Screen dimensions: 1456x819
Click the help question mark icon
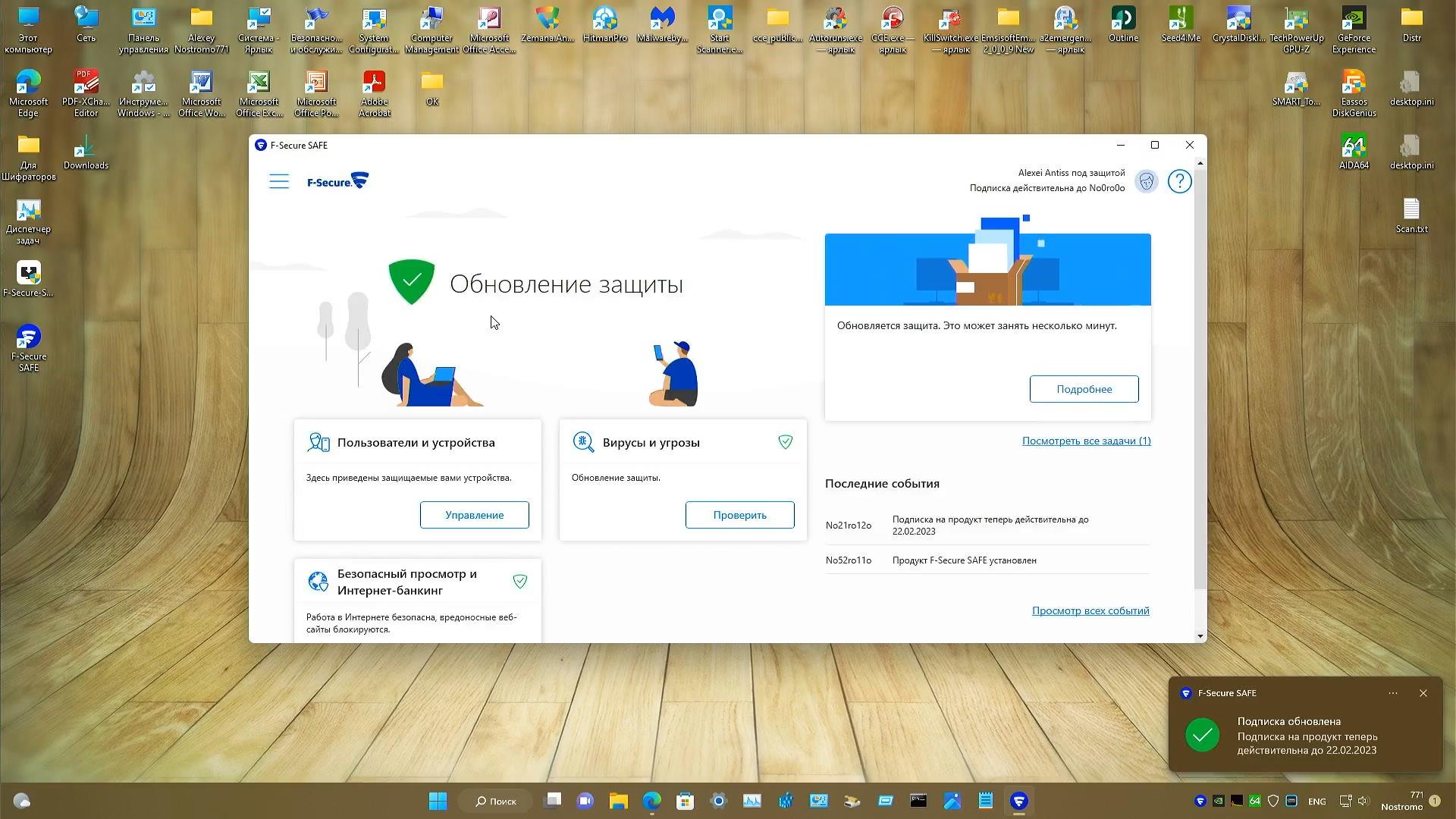(x=1179, y=181)
